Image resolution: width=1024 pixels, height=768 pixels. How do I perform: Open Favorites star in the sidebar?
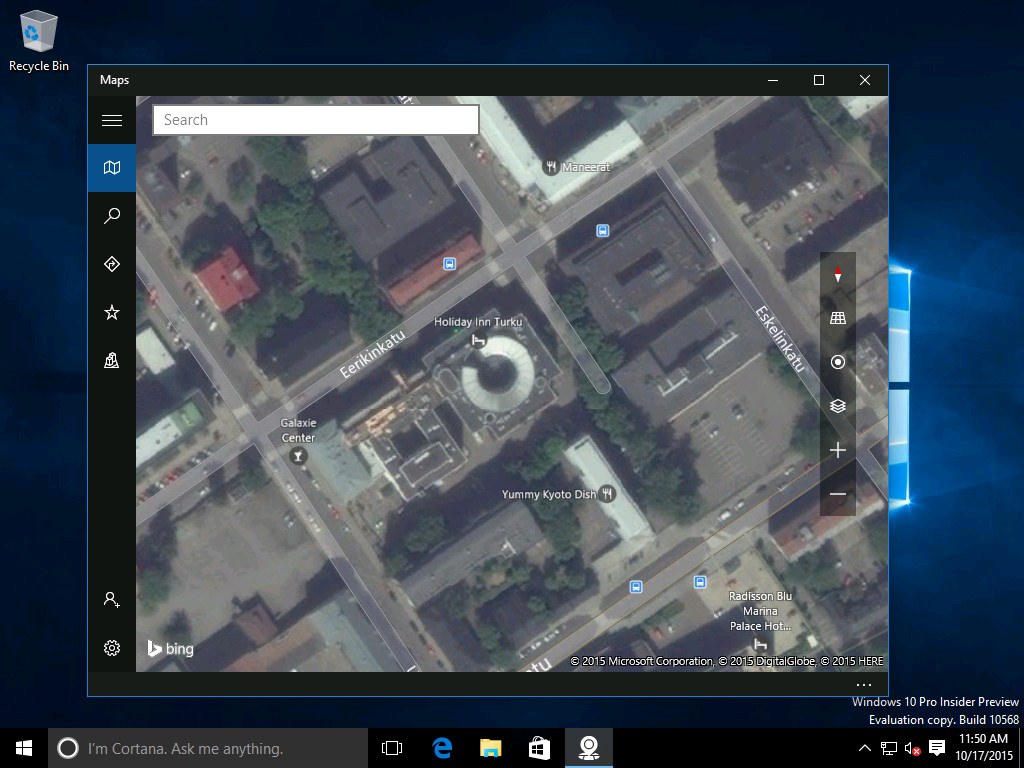tap(112, 313)
